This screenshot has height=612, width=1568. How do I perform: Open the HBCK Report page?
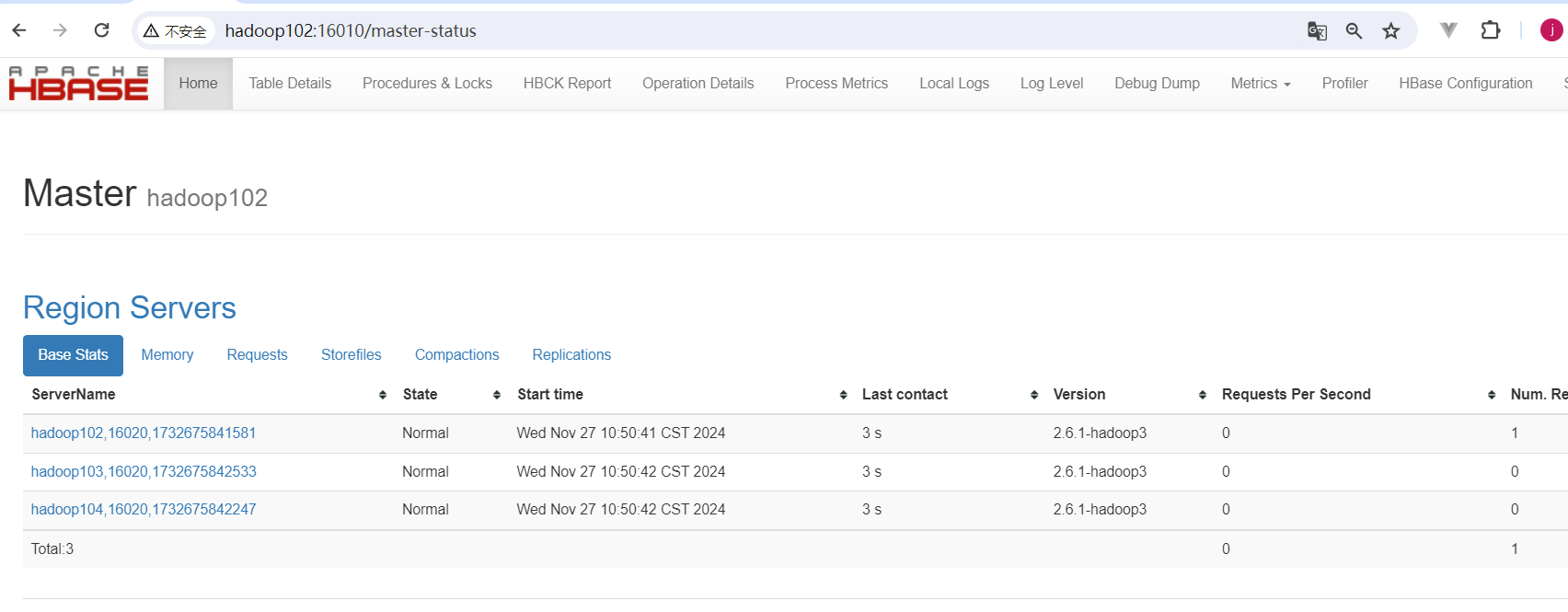(x=567, y=83)
